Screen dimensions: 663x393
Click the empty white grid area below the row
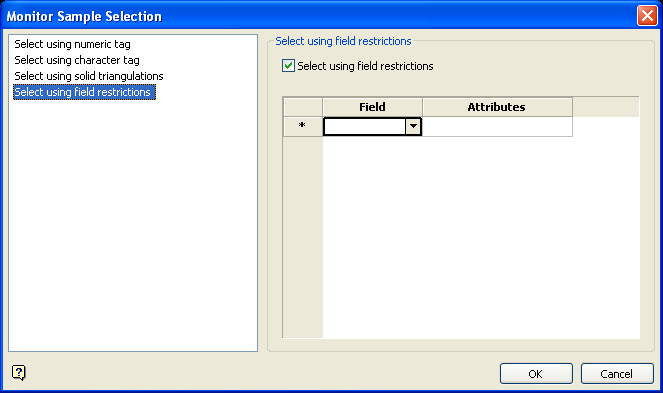pyautogui.click(x=481, y=237)
